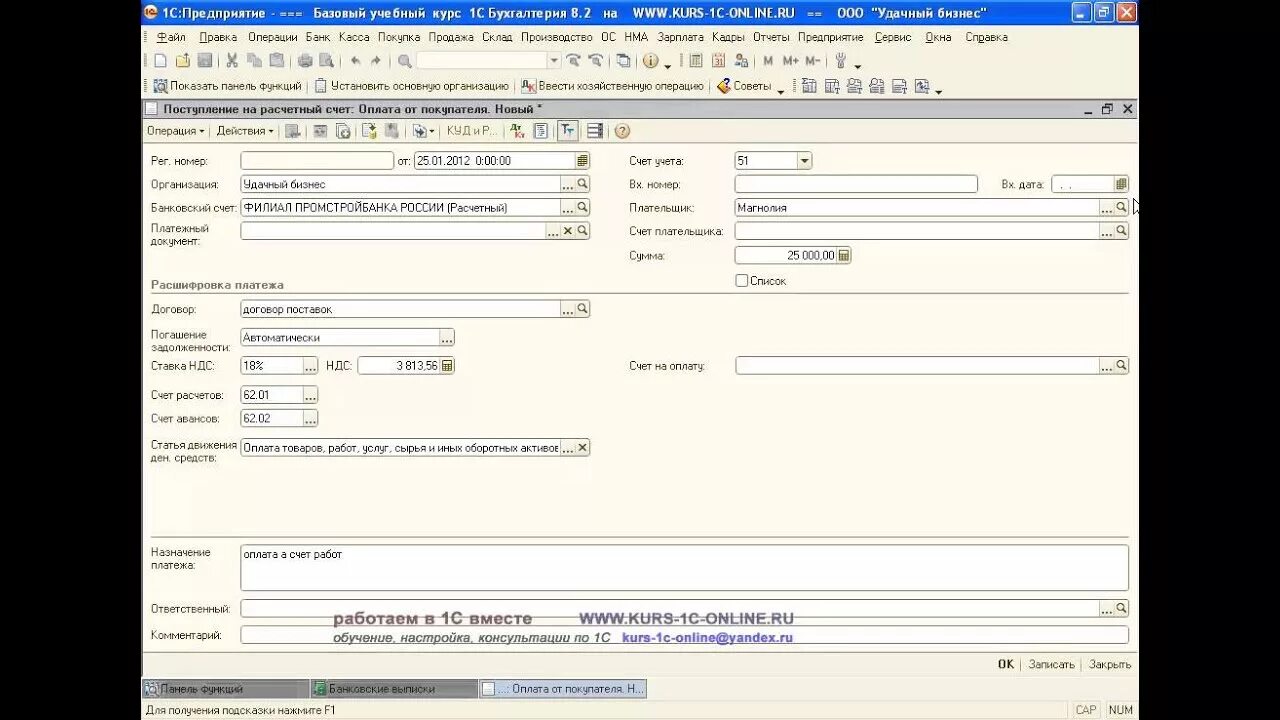Open the Зарплата menu

tap(681, 37)
